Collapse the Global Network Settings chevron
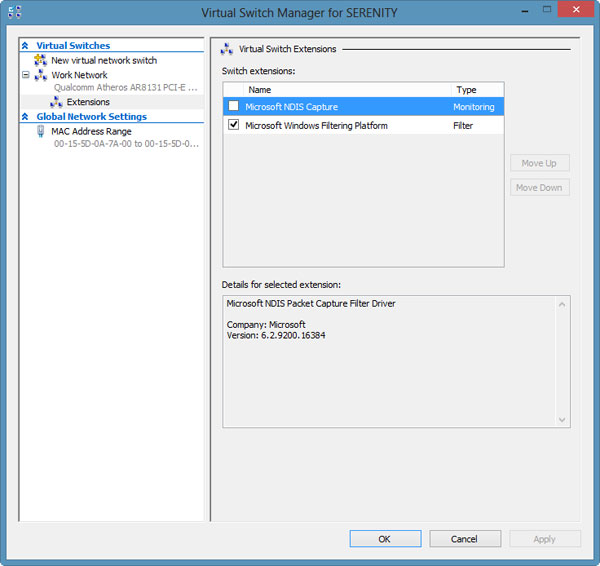 (x=25, y=117)
